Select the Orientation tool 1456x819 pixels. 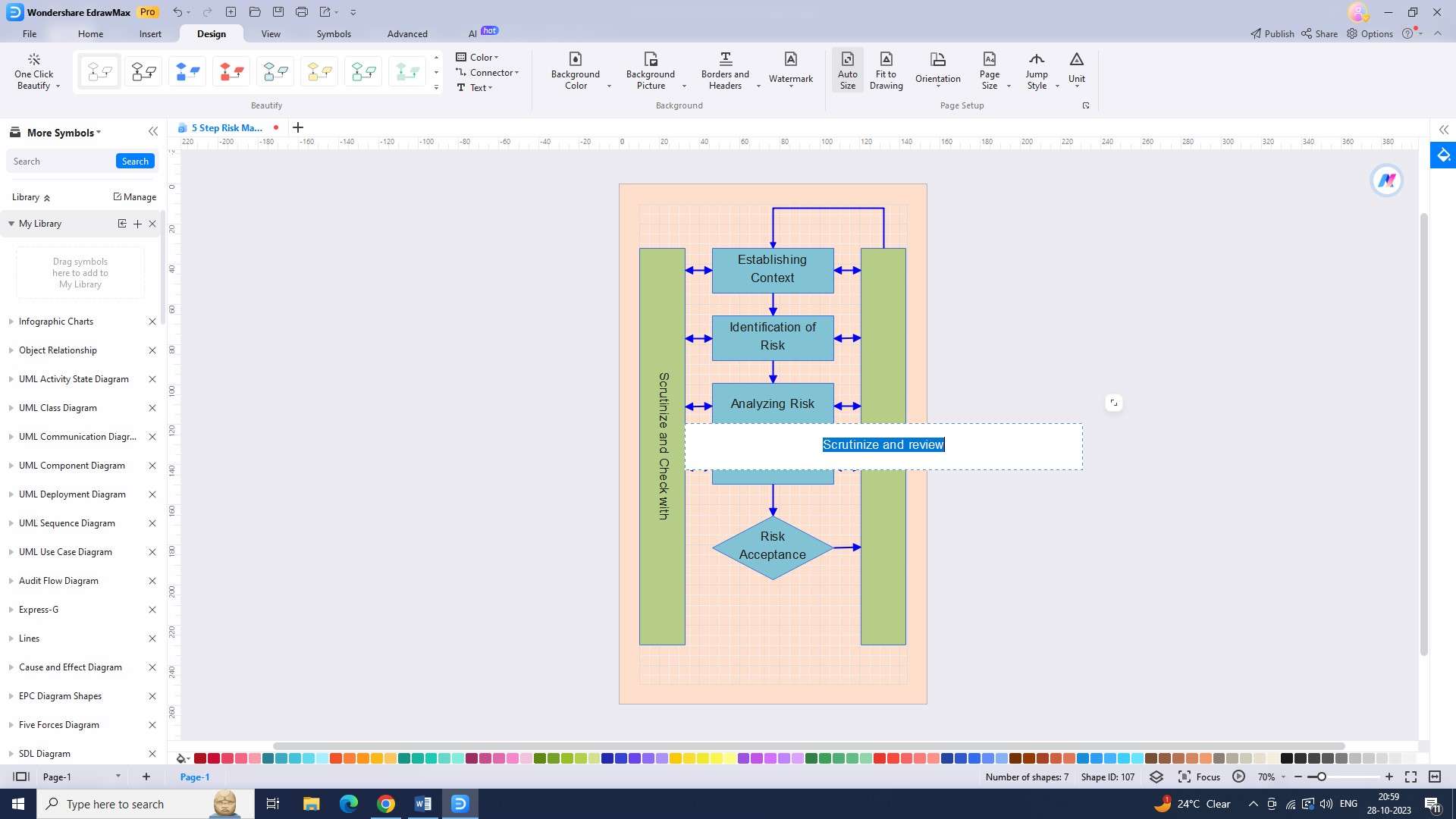[x=937, y=70]
